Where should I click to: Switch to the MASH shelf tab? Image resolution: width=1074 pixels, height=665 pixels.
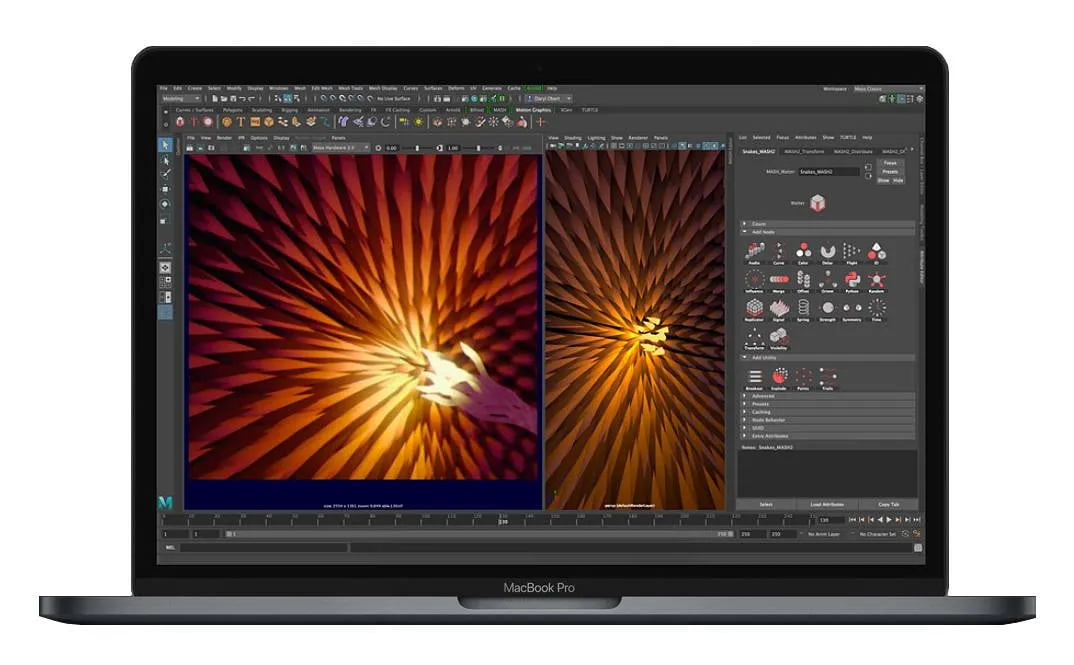point(500,110)
